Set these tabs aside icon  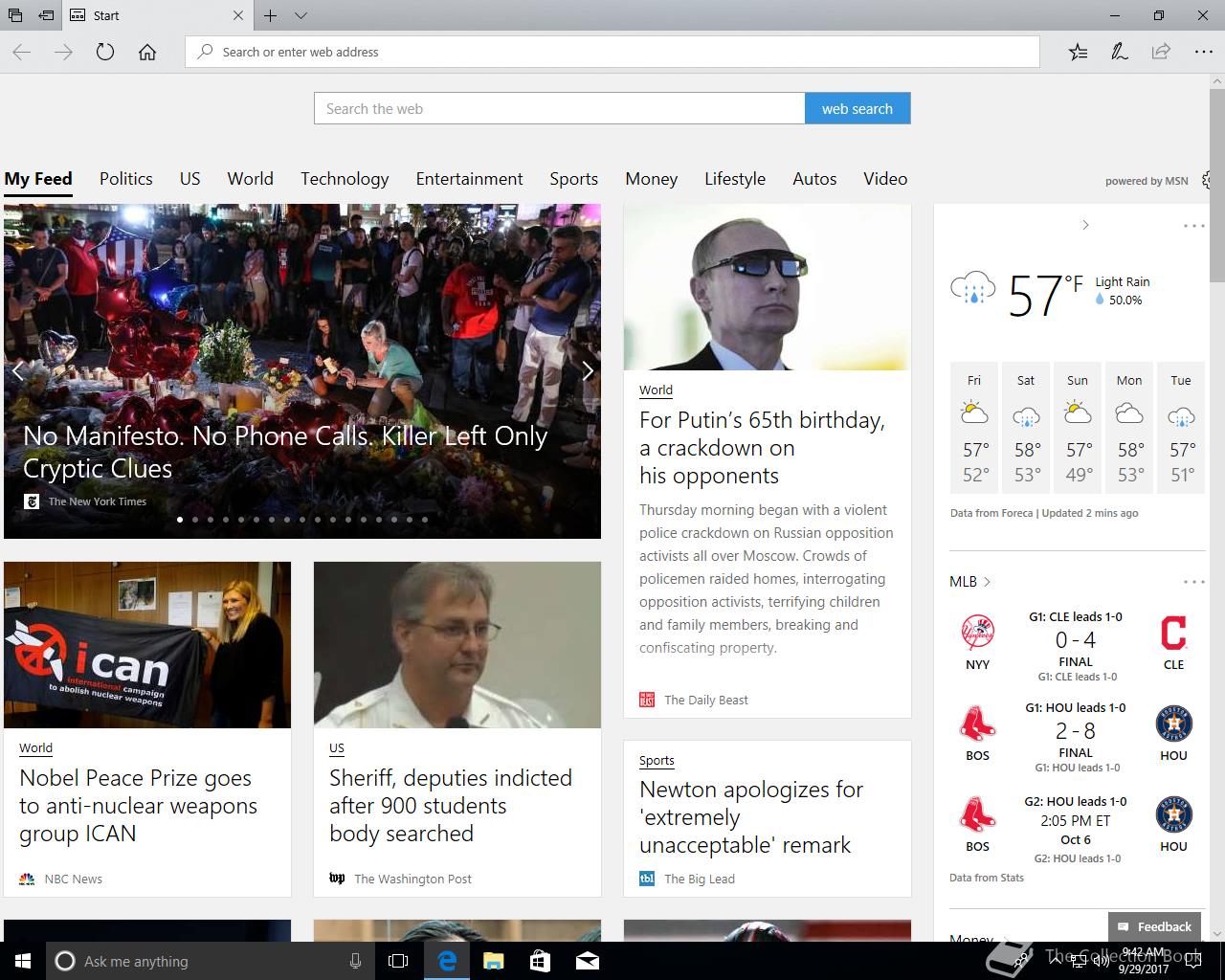(46, 15)
